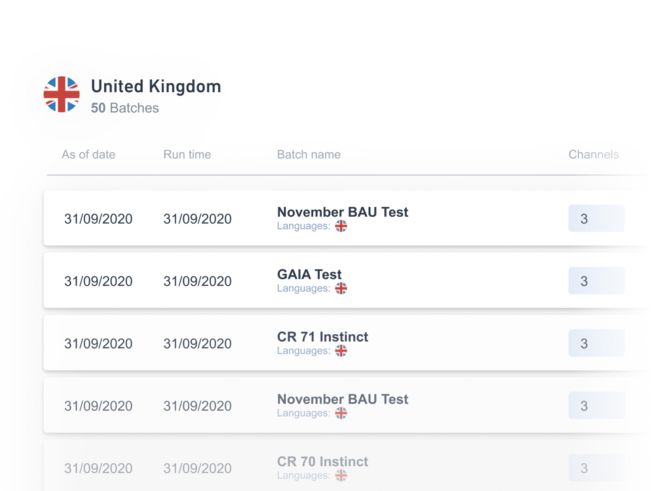651x491 pixels.
Task: Click language flag under first November BAU Test
Action: 341,226
